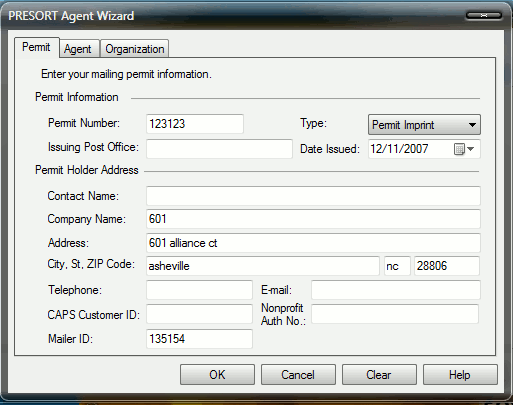Open the permit Type dropdown
This screenshot has width=513, height=405.
(424, 125)
